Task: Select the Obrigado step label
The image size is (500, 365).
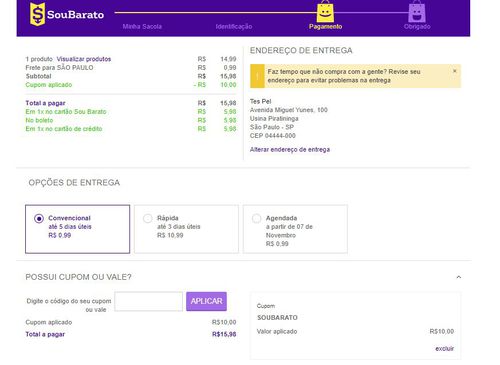Action: [x=417, y=27]
